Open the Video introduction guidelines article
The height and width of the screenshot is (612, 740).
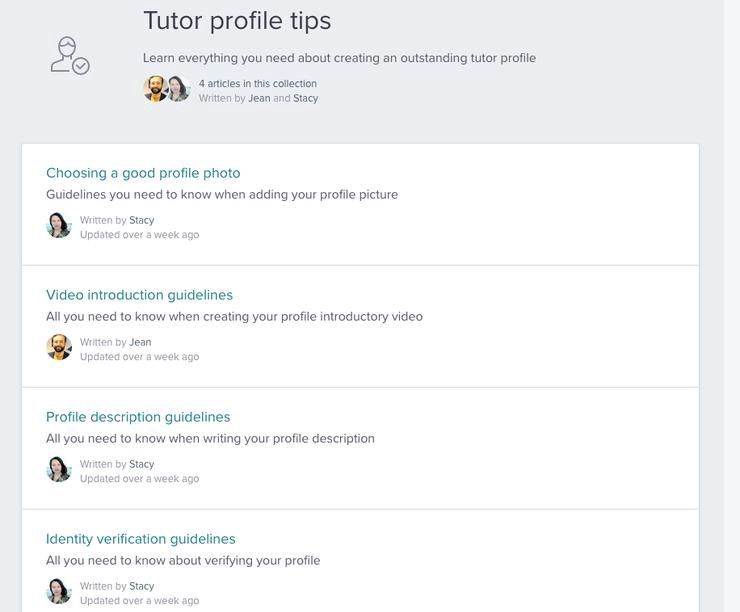tap(139, 295)
